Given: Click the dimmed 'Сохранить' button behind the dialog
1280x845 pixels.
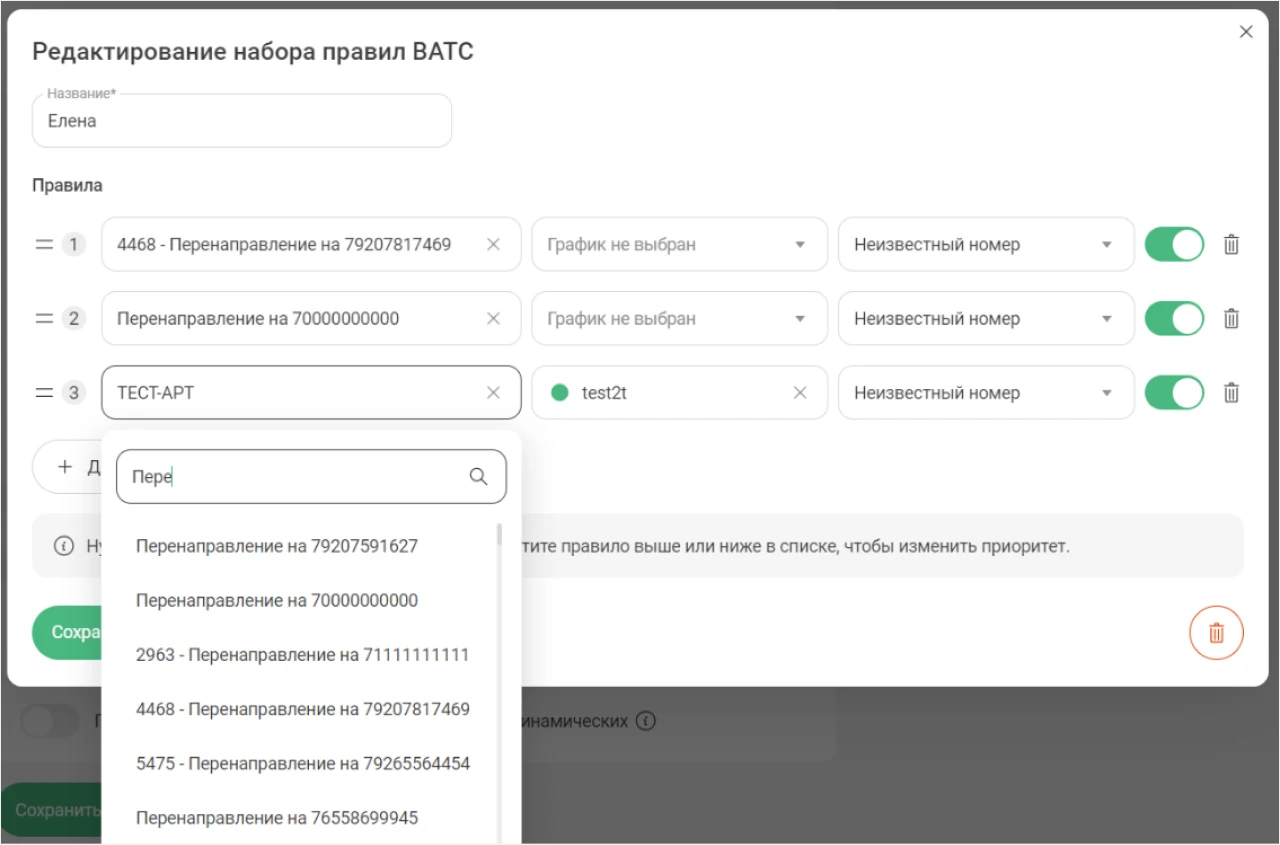Looking at the screenshot, I should (52, 810).
